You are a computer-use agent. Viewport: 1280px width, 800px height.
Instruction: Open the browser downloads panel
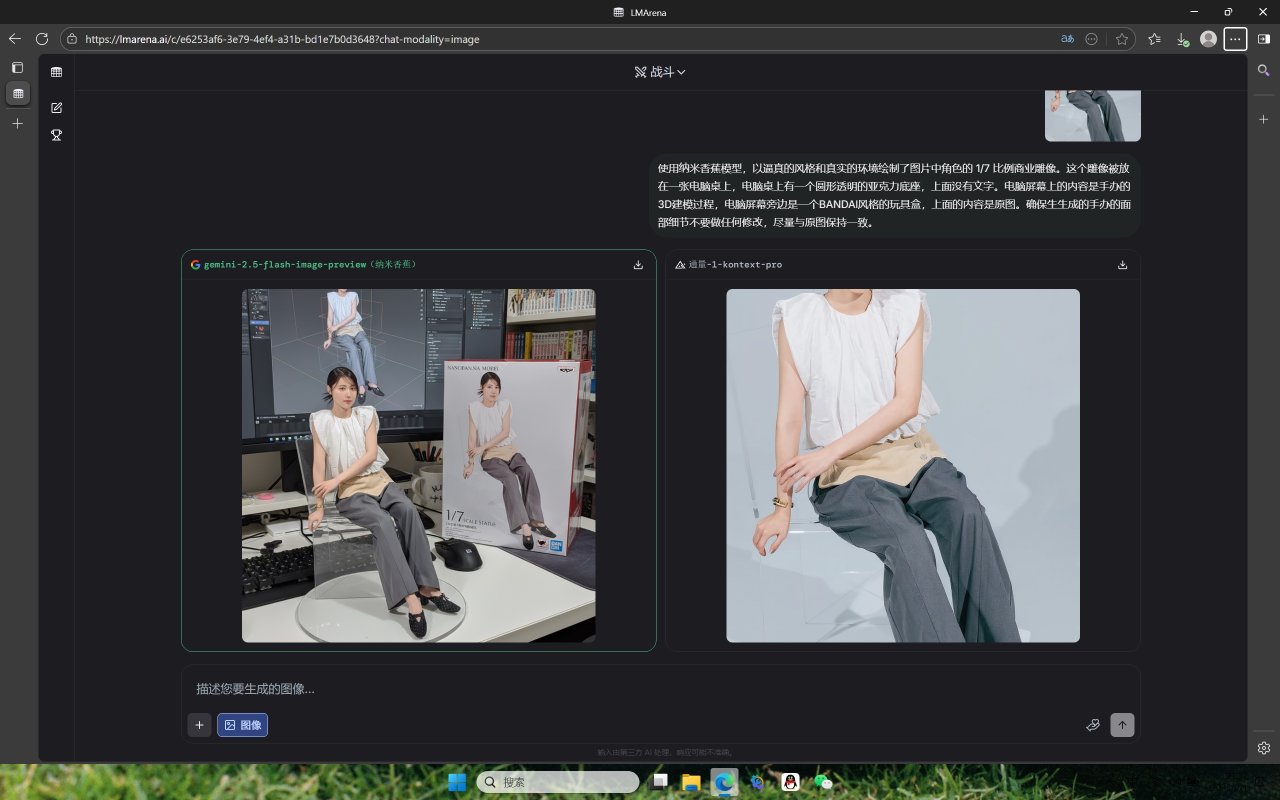tap(1182, 39)
